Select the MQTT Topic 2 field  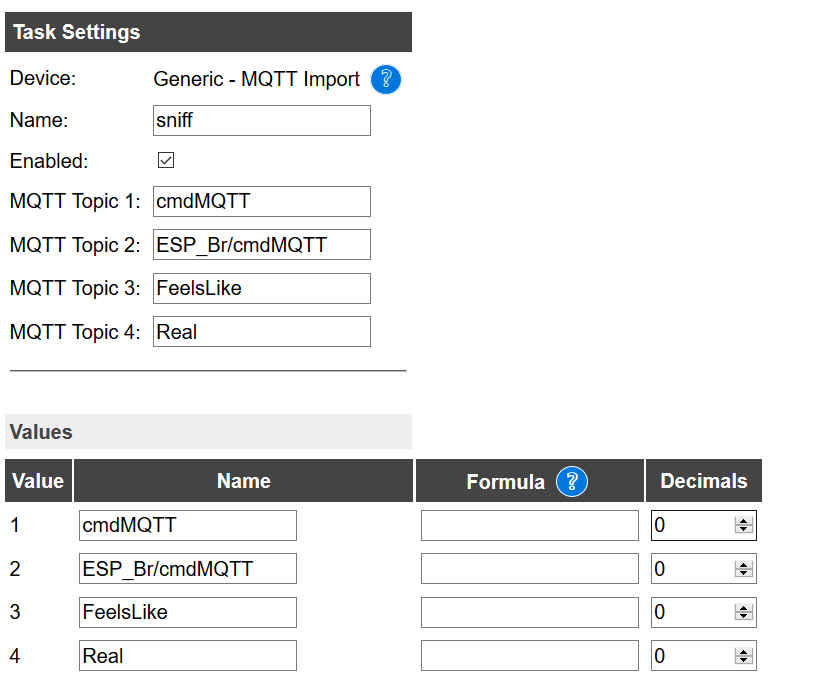point(260,244)
